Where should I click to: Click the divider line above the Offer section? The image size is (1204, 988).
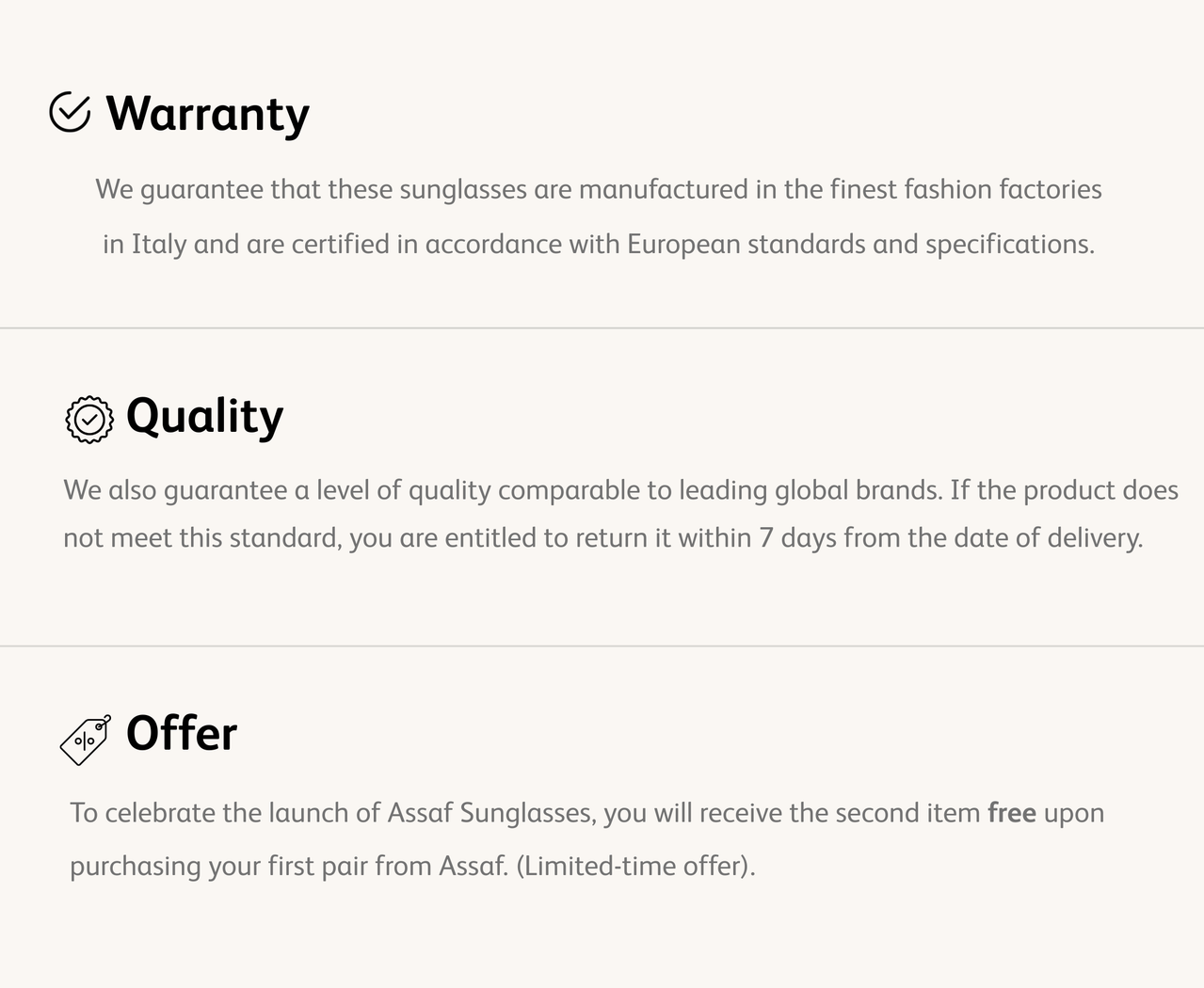click(x=602, y=646)
